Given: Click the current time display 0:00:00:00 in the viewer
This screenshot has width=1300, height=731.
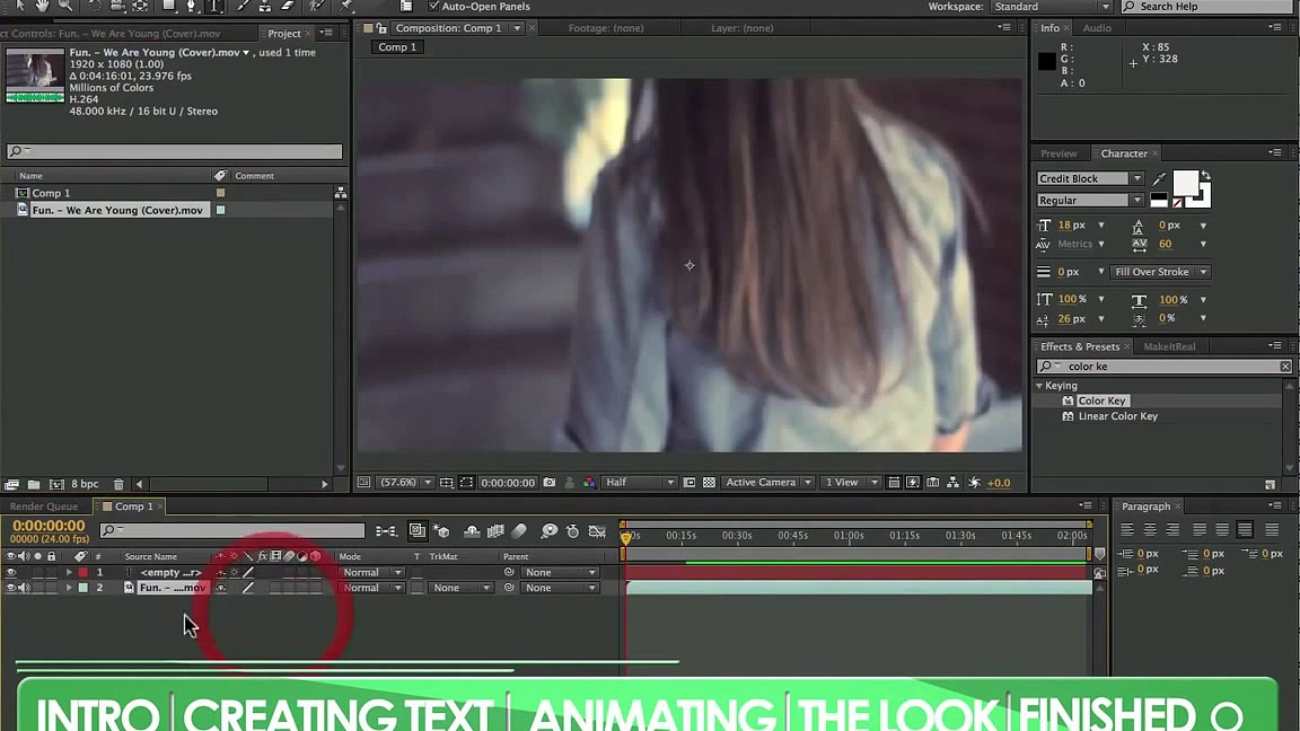Looking at the screenshot, I should point(507,483).
